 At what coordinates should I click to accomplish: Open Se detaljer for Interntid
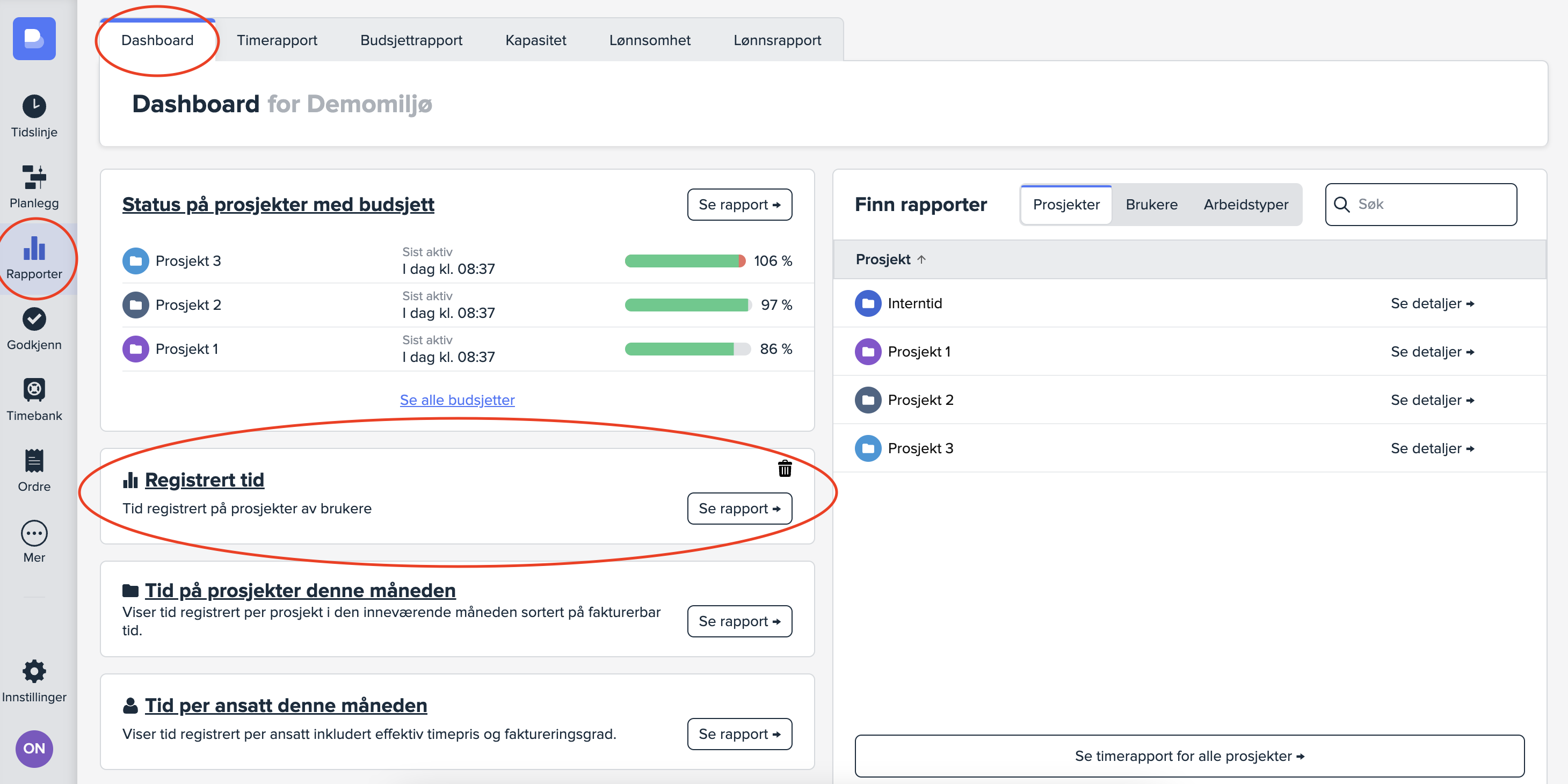[1432, 303]
